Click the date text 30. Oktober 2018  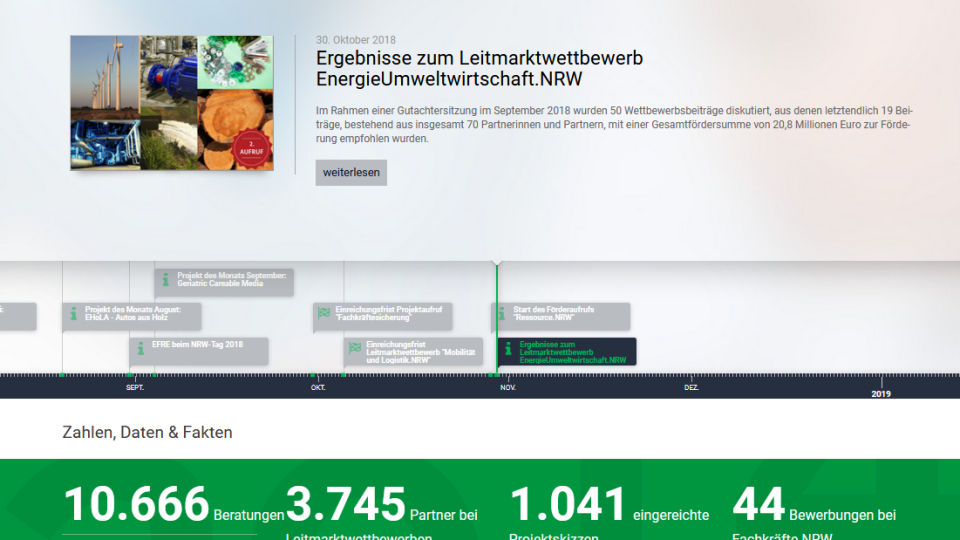tap(356, 40)
